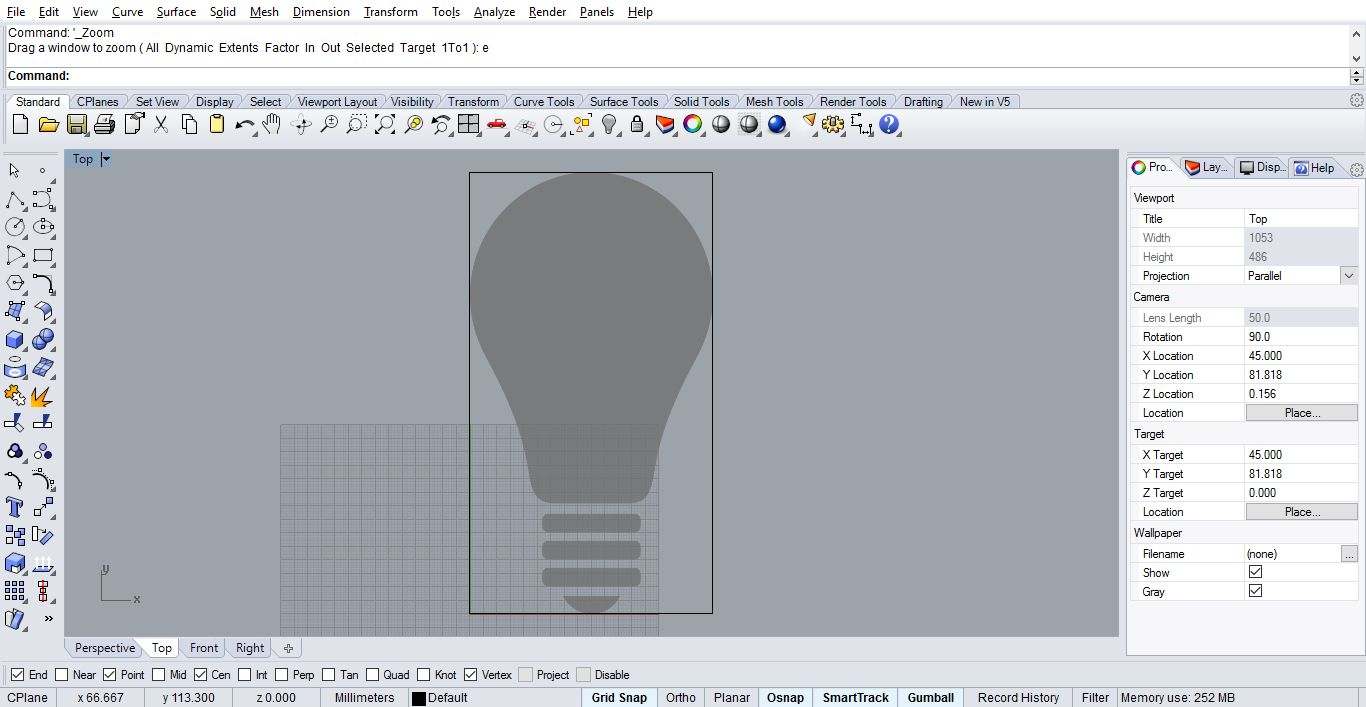Click the Print icon
1366x707 pixels.
pyautogui.click(x=104, y=125)
